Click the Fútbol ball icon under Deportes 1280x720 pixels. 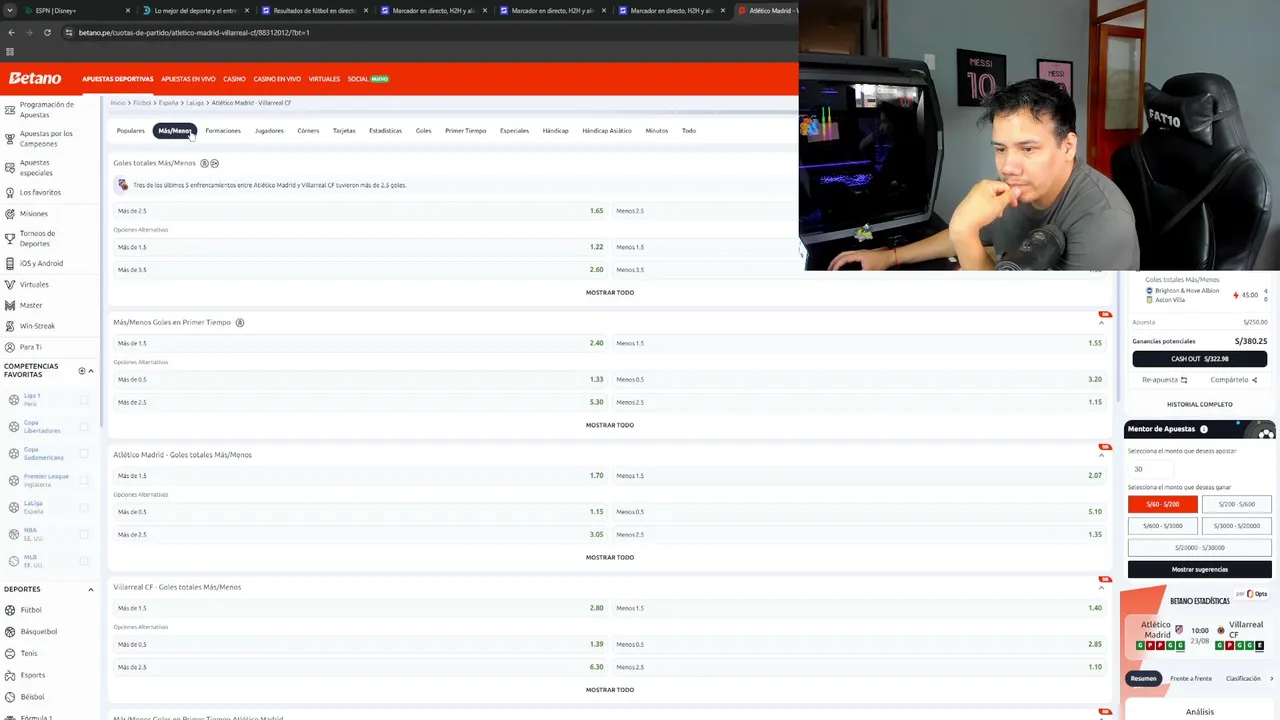coord(10,610)
